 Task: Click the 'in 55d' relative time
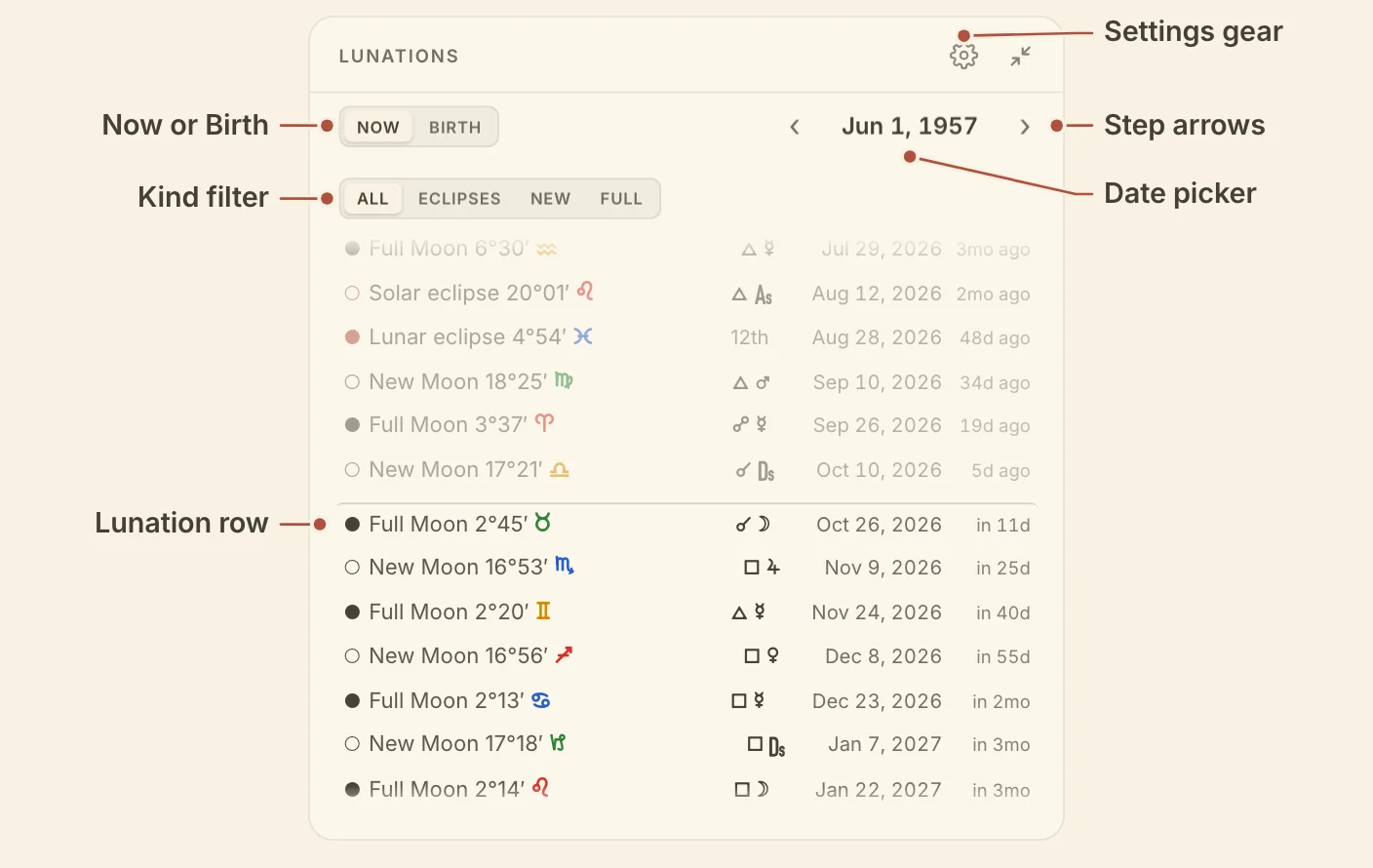[x=1002, y=656]
